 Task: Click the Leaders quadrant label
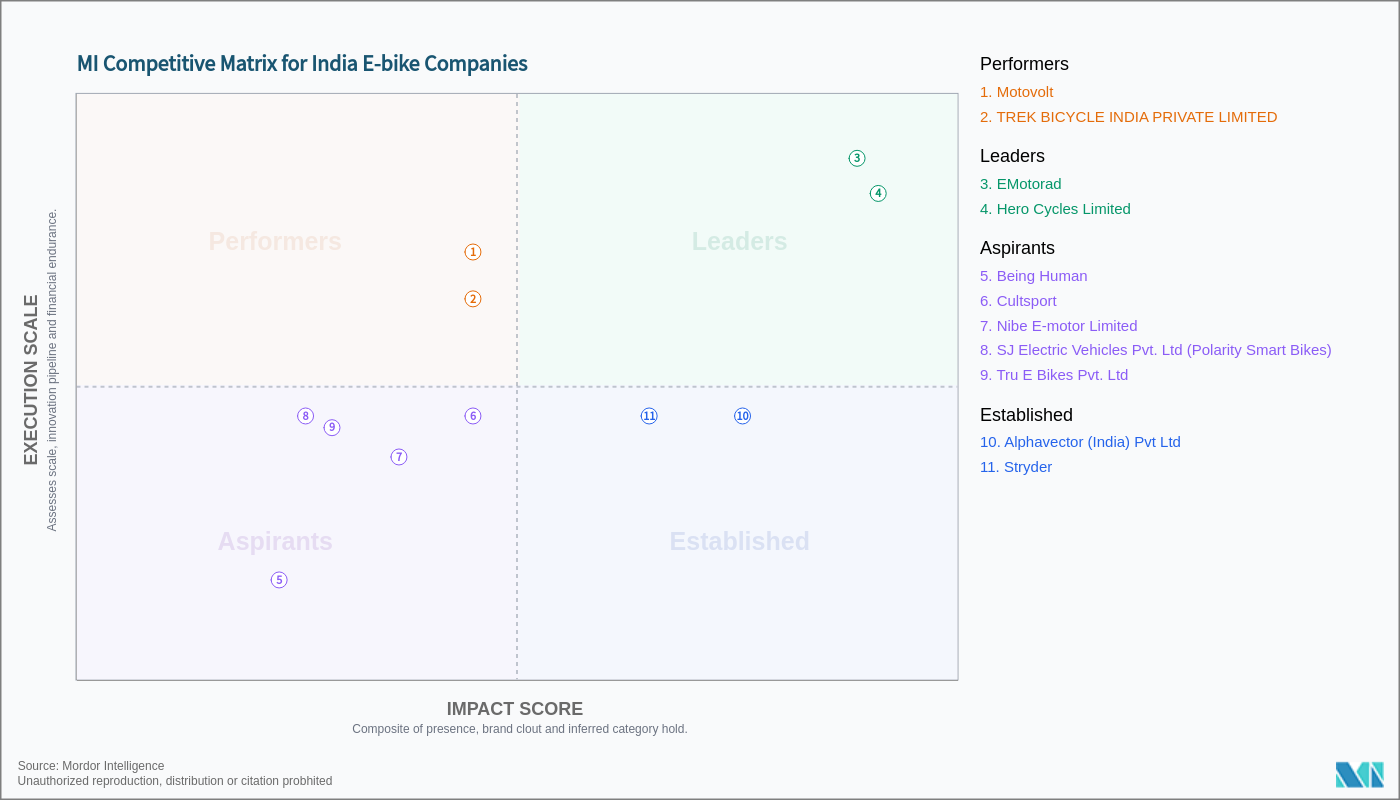[739, 242]
